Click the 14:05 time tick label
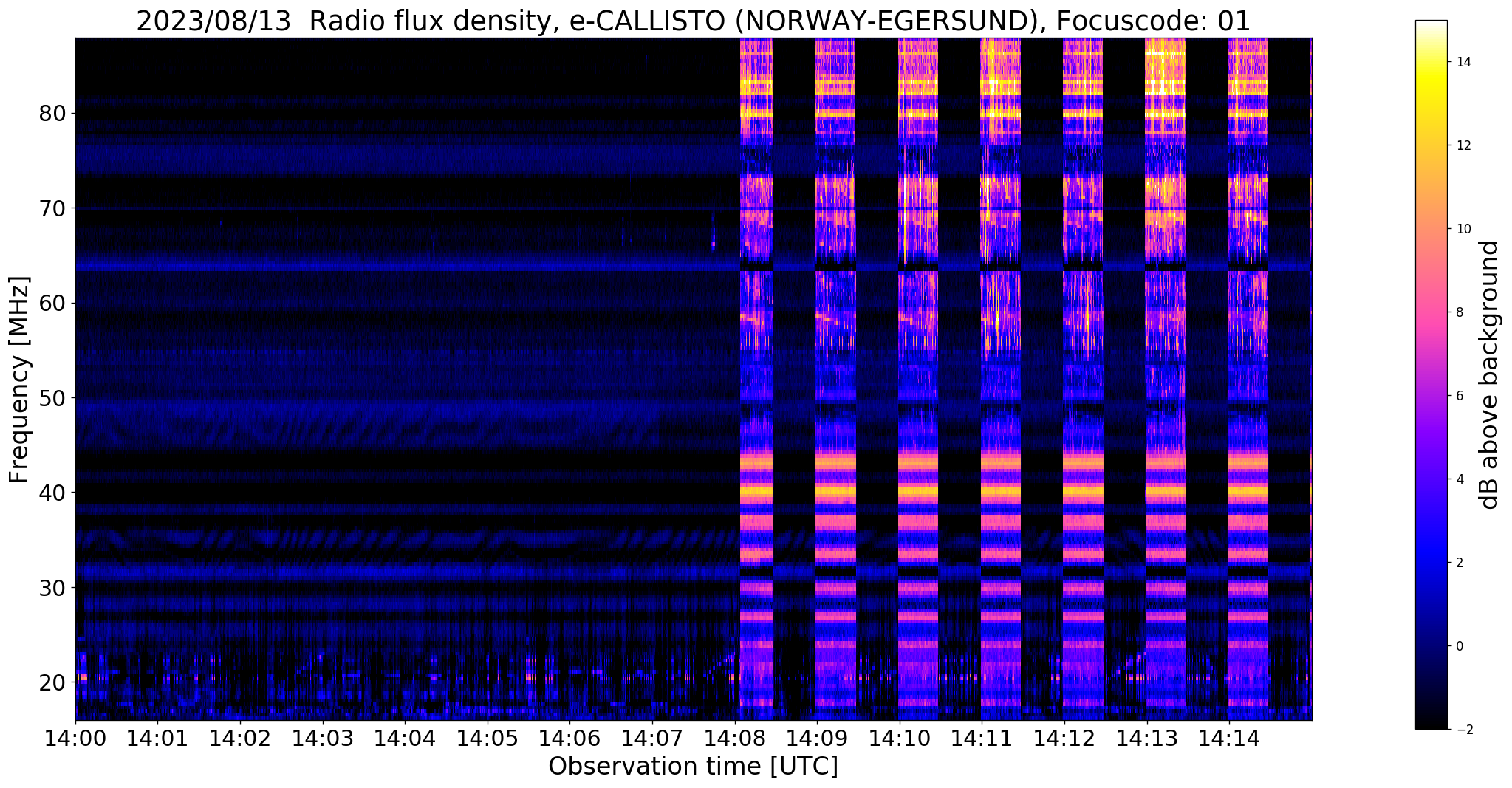Viewport: 1512px width, 788px height. [x=488, y=738]
